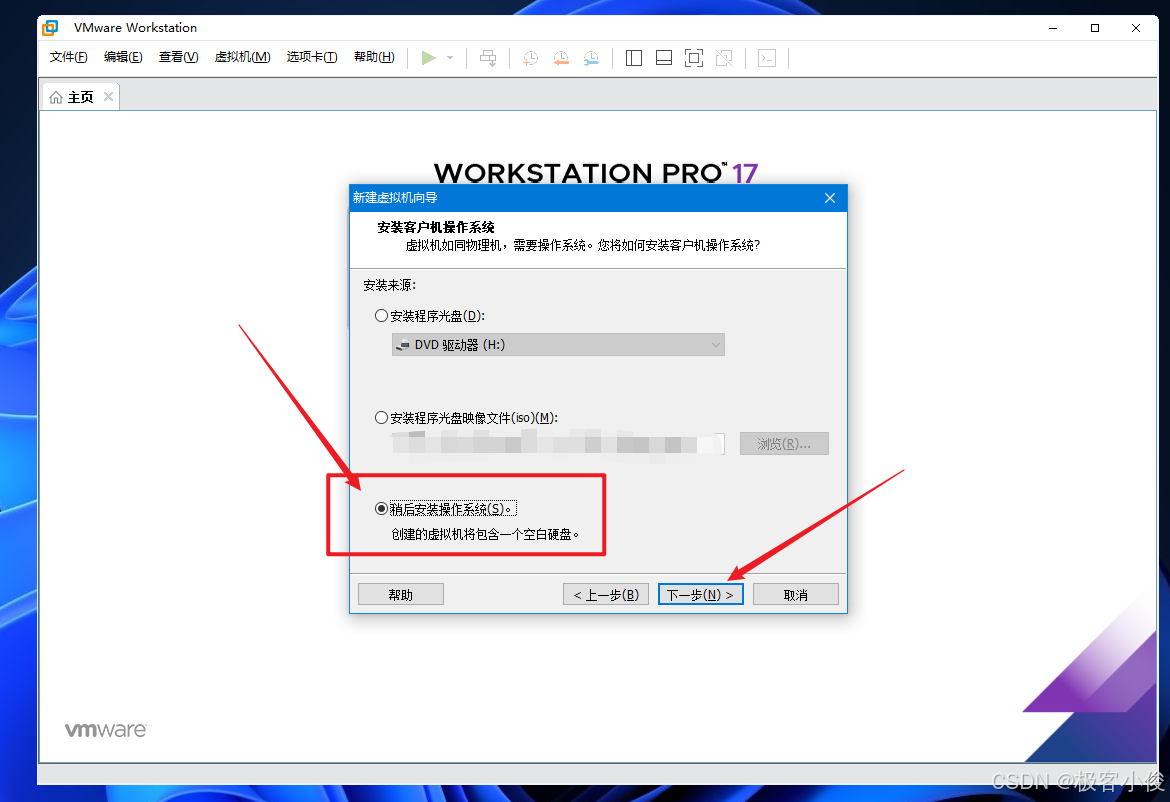Click the 浏览(R)... button
The image size is (1170, 802).
784,444
